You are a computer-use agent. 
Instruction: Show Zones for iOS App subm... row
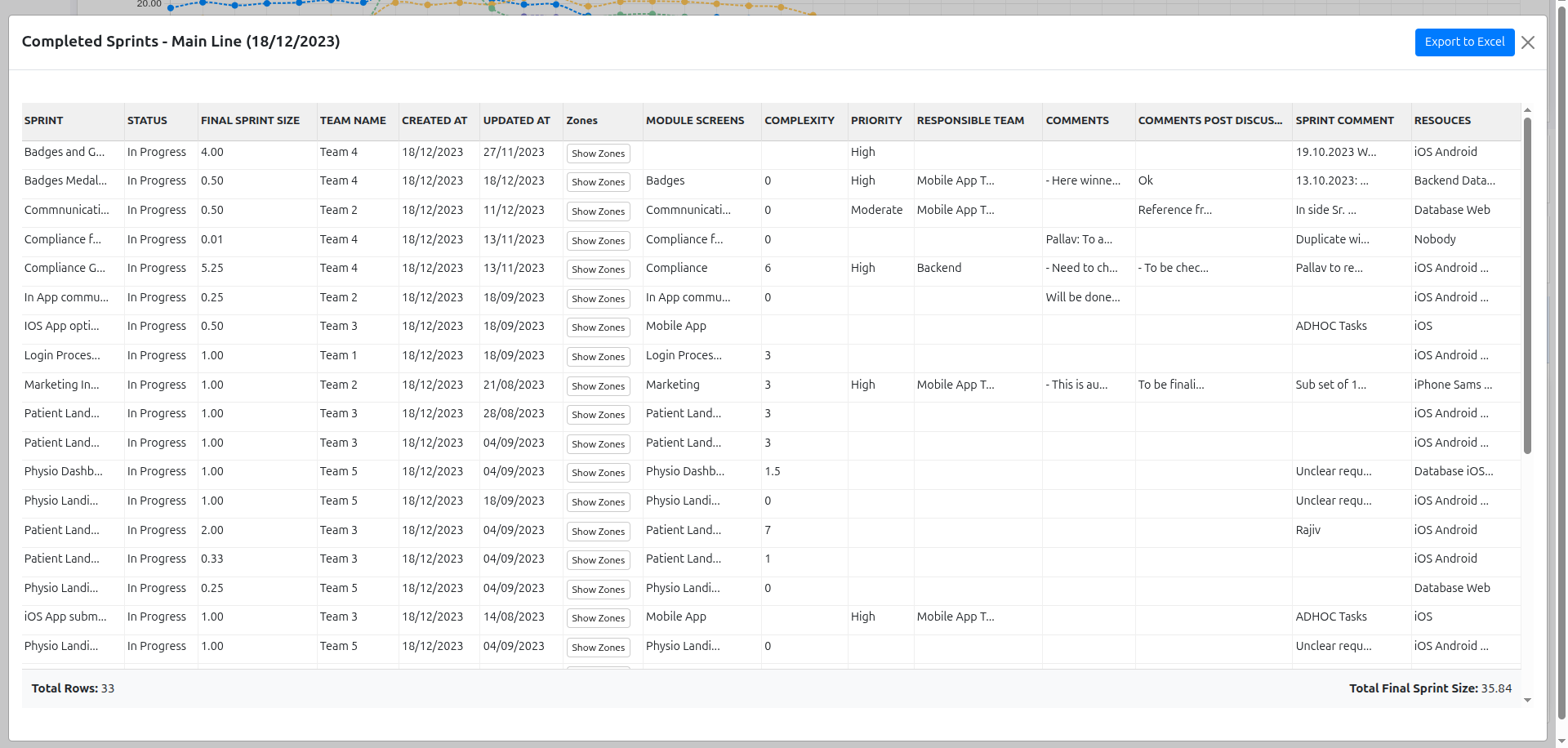(x=598, y=618)
